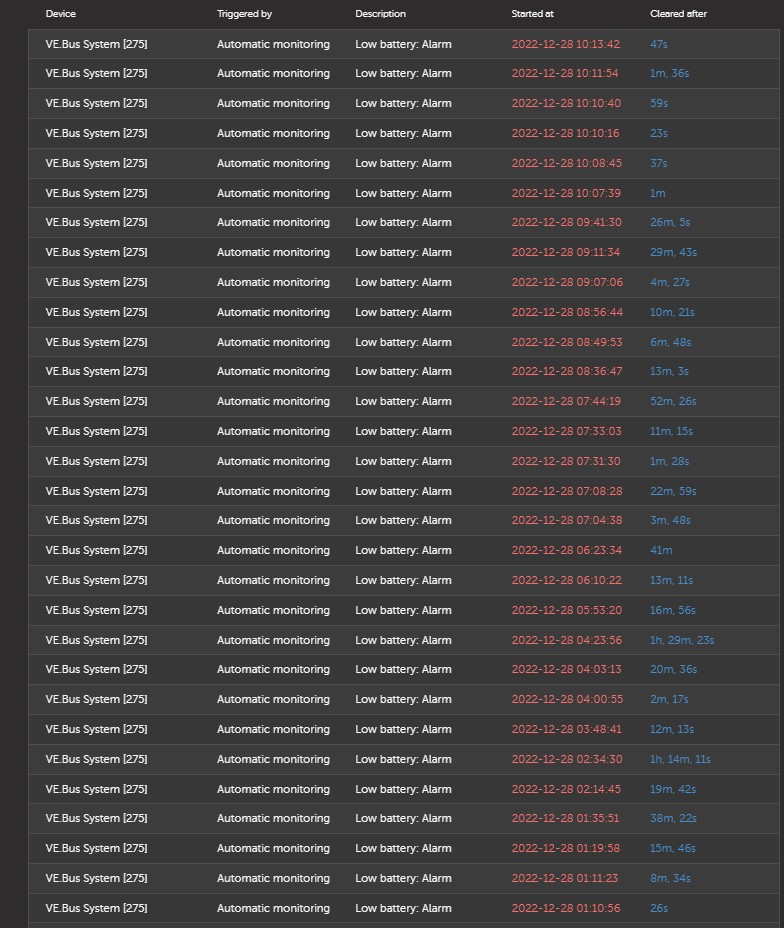This screenshot has width=784, height=928.
Task: Select the alarm cleared after 41m
Action: pyautogui.click(x=404, y=550)
